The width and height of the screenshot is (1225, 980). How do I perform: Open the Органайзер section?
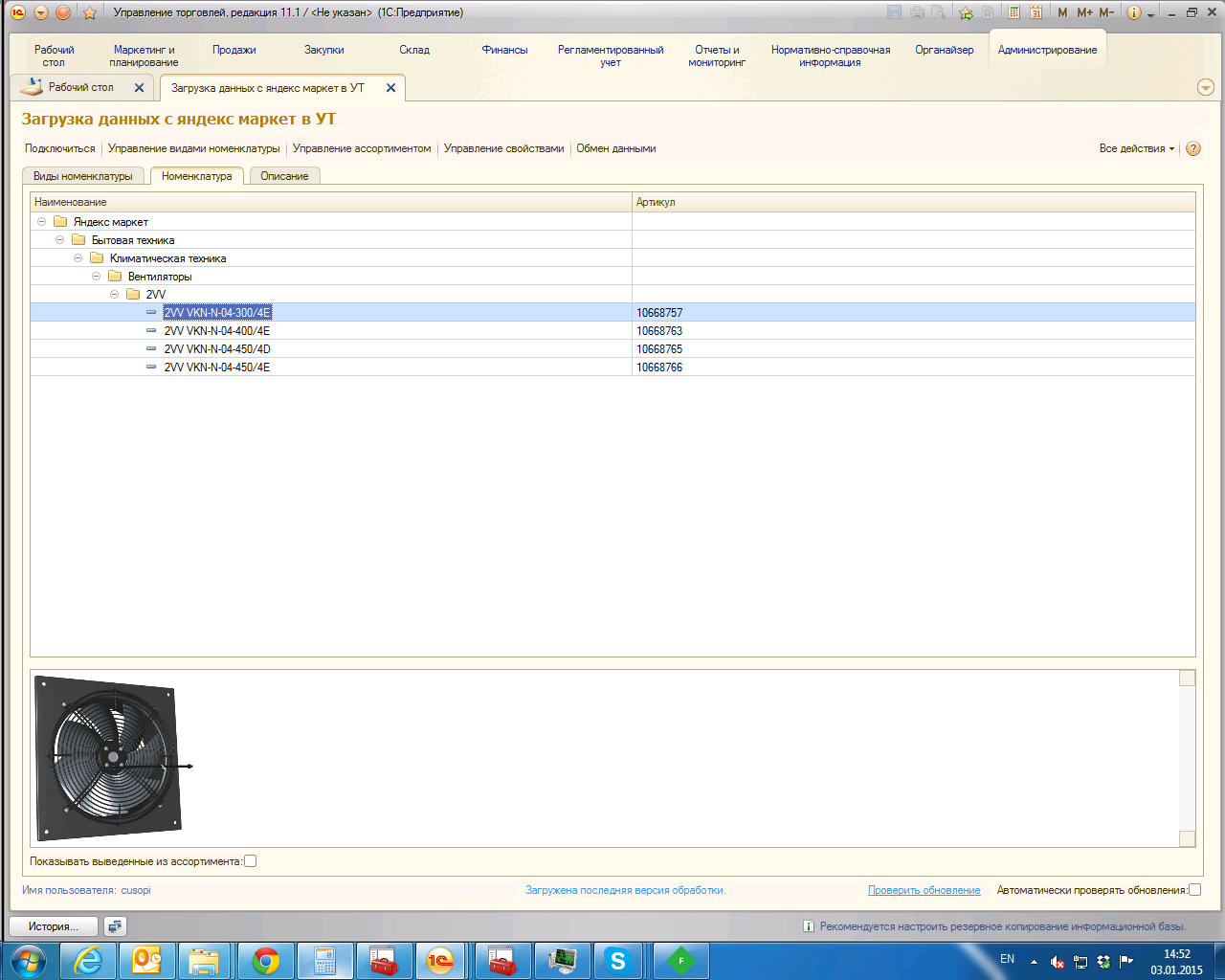944,50
